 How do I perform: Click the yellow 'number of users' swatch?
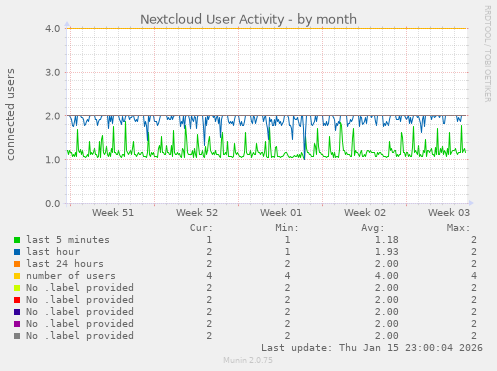pos(17,276)
